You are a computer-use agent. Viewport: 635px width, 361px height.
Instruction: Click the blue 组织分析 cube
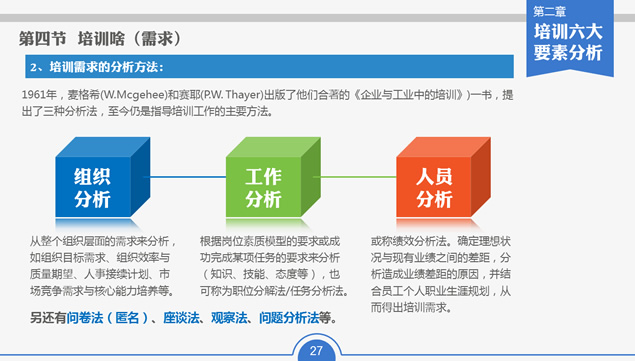(102, 177)
